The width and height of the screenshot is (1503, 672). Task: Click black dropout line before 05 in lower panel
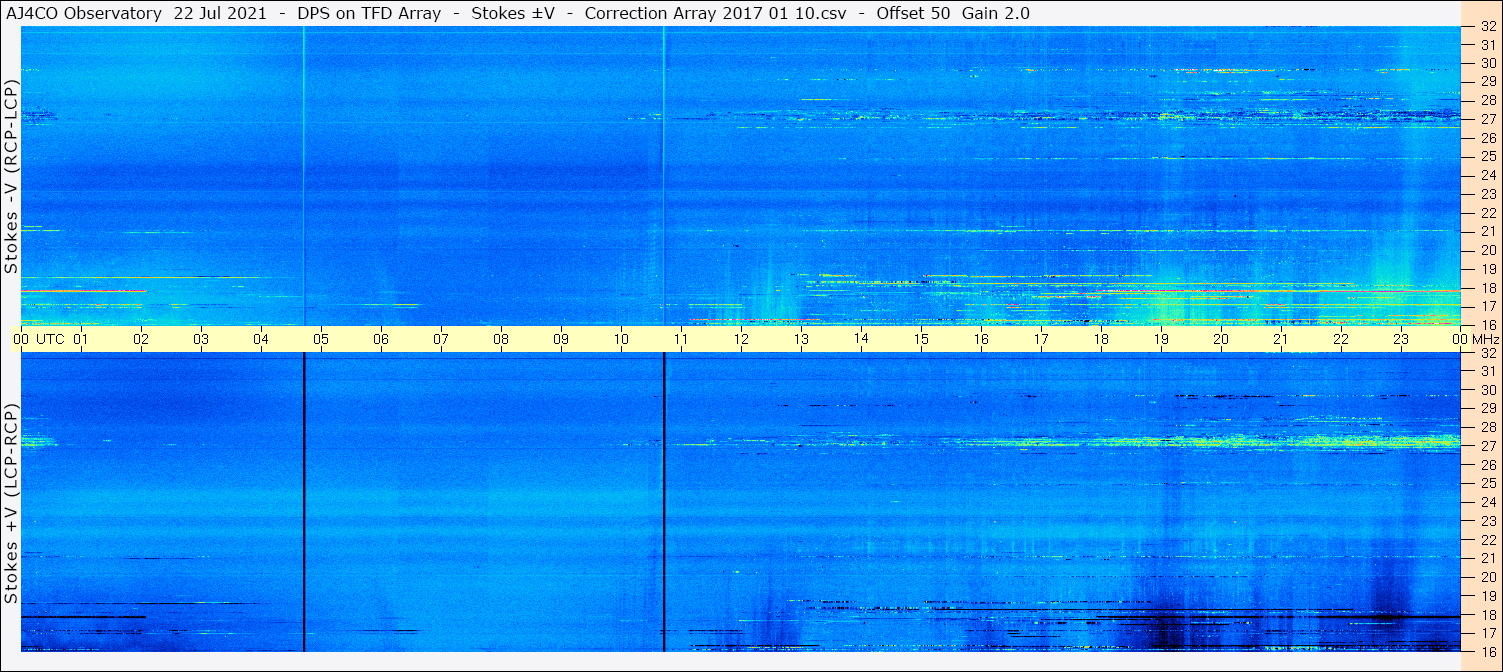304,502
